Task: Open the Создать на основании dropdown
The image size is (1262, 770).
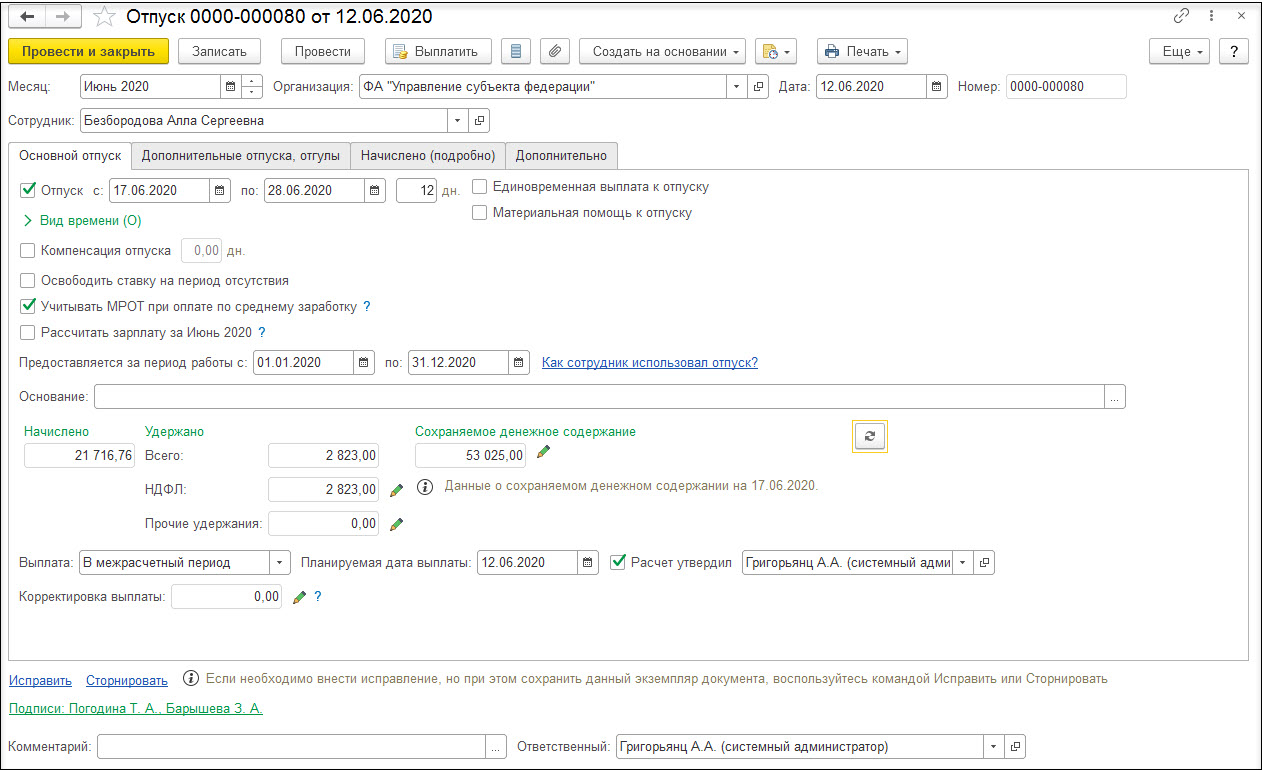Action: click(x=662, y=51)
